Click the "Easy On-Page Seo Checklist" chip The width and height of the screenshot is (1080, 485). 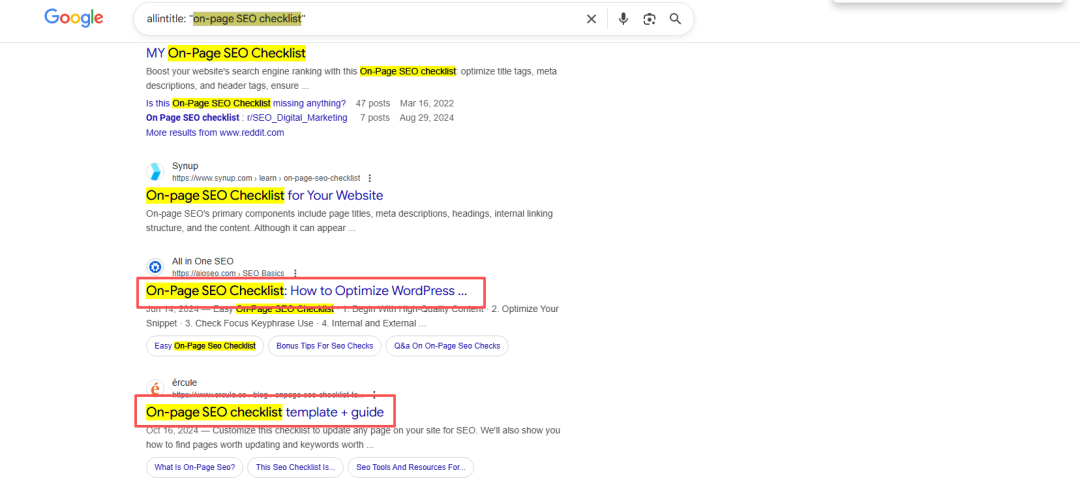click(205, 346)
